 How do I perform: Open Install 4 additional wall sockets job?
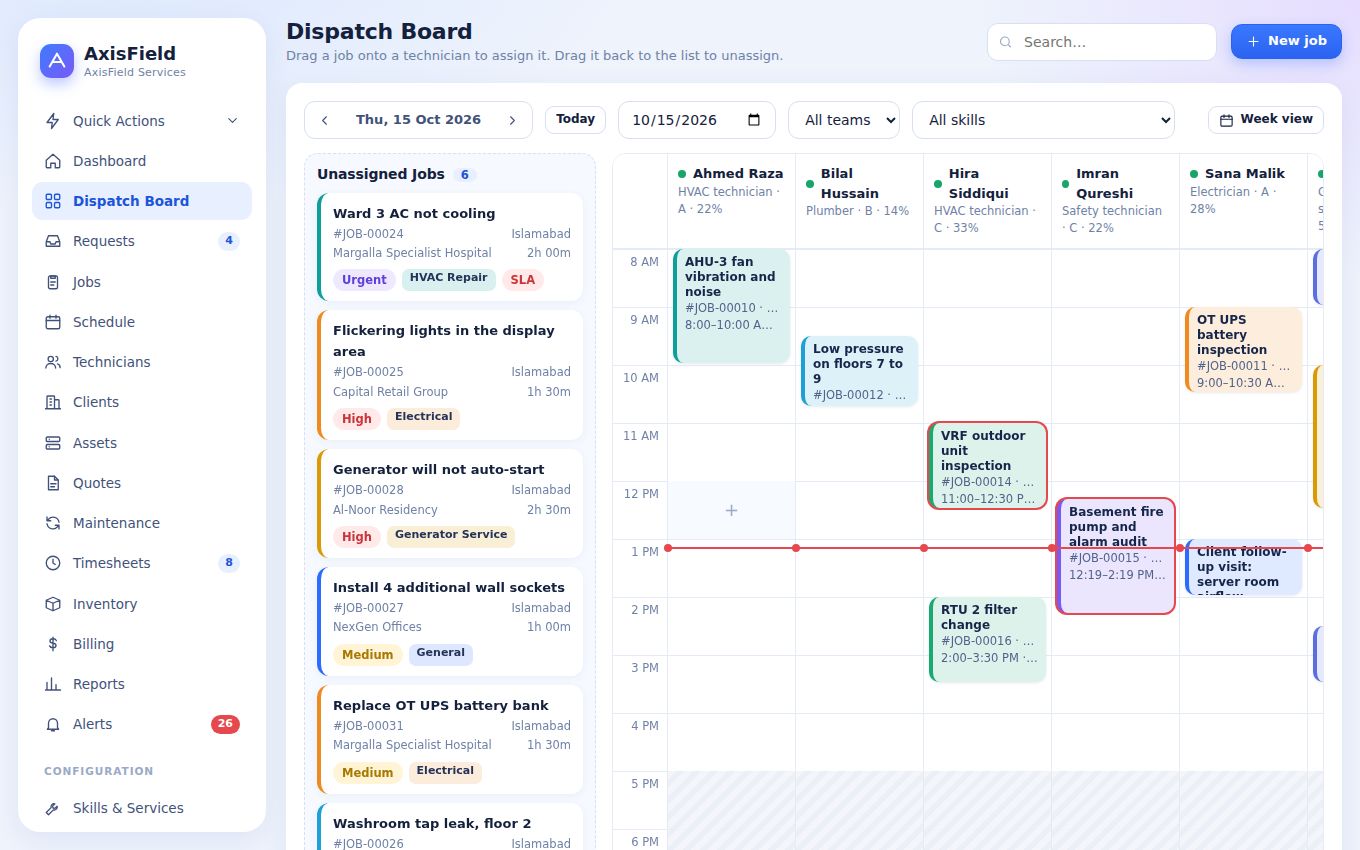pos(450,621)
